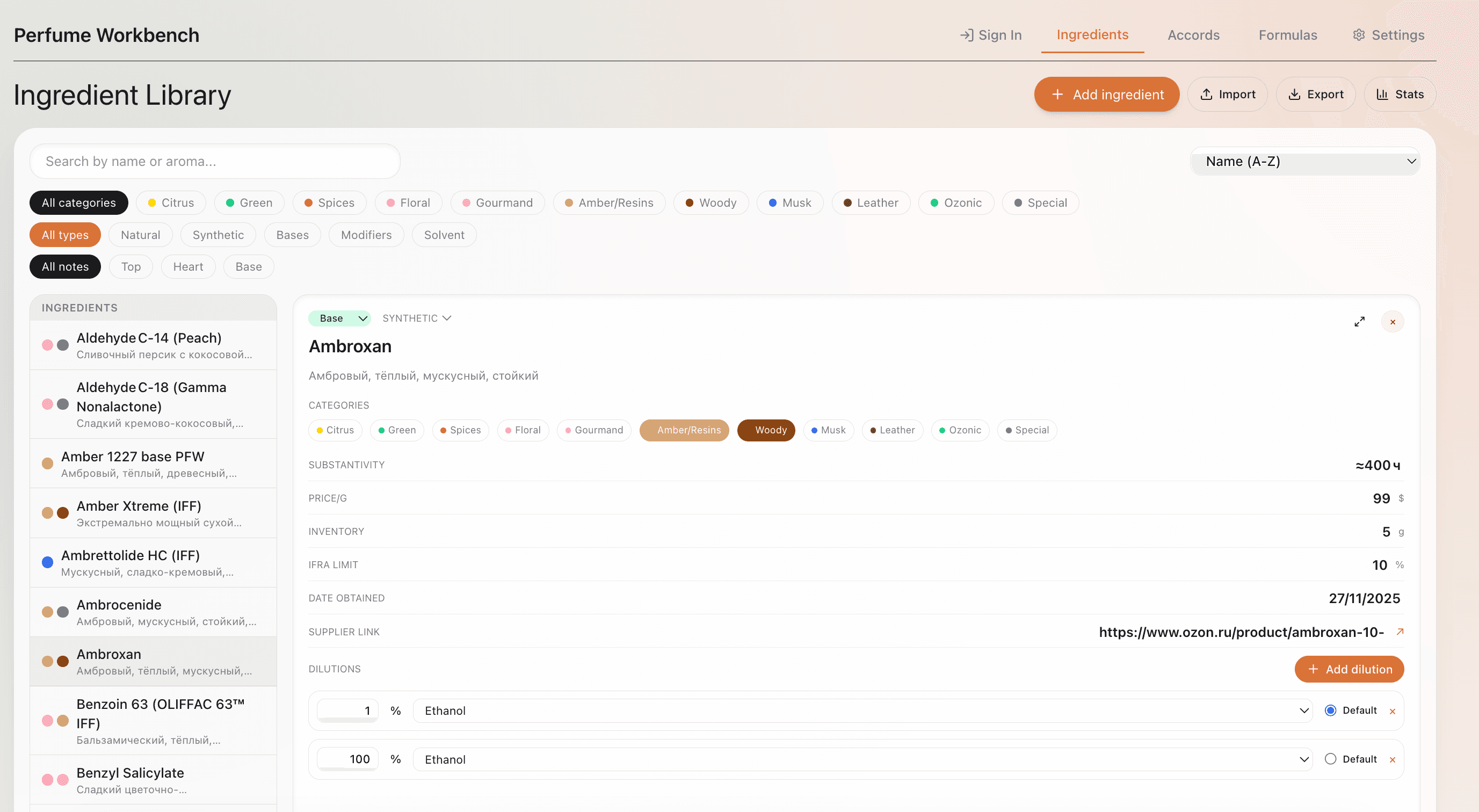Switch to the Accords tab
This screenshot has width=1479, height=812.
[x=1193, y=34]
